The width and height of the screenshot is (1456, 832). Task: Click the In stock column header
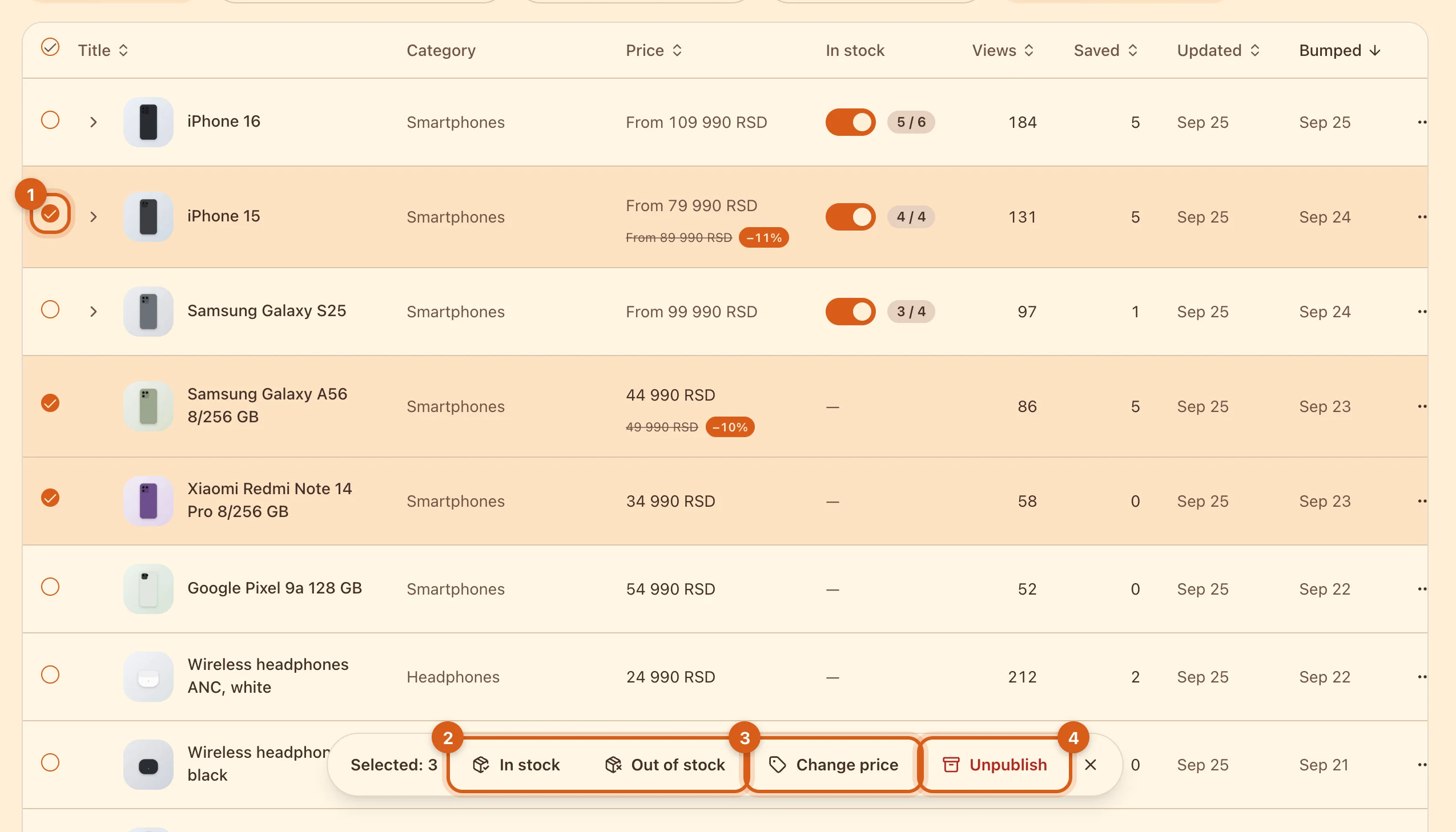tap(855, 51)
